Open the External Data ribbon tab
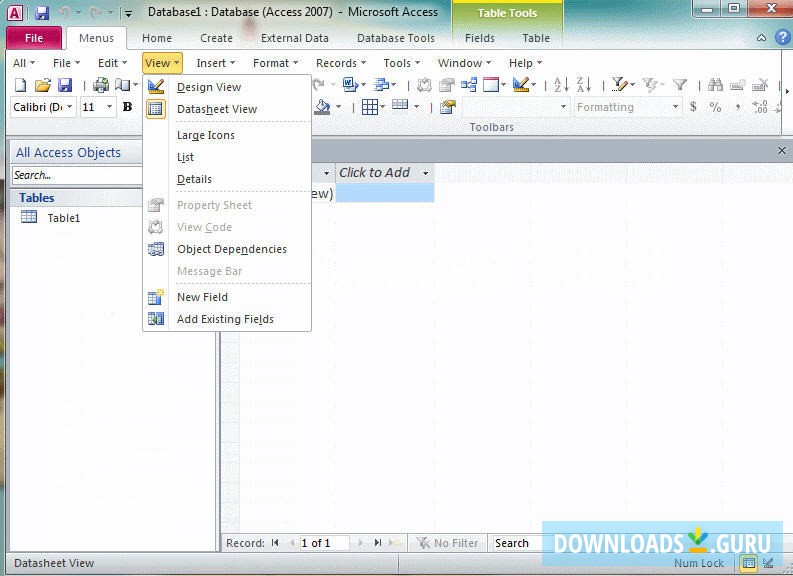The width and height of the screenshot is (793, 576). (x=294, y=38)
